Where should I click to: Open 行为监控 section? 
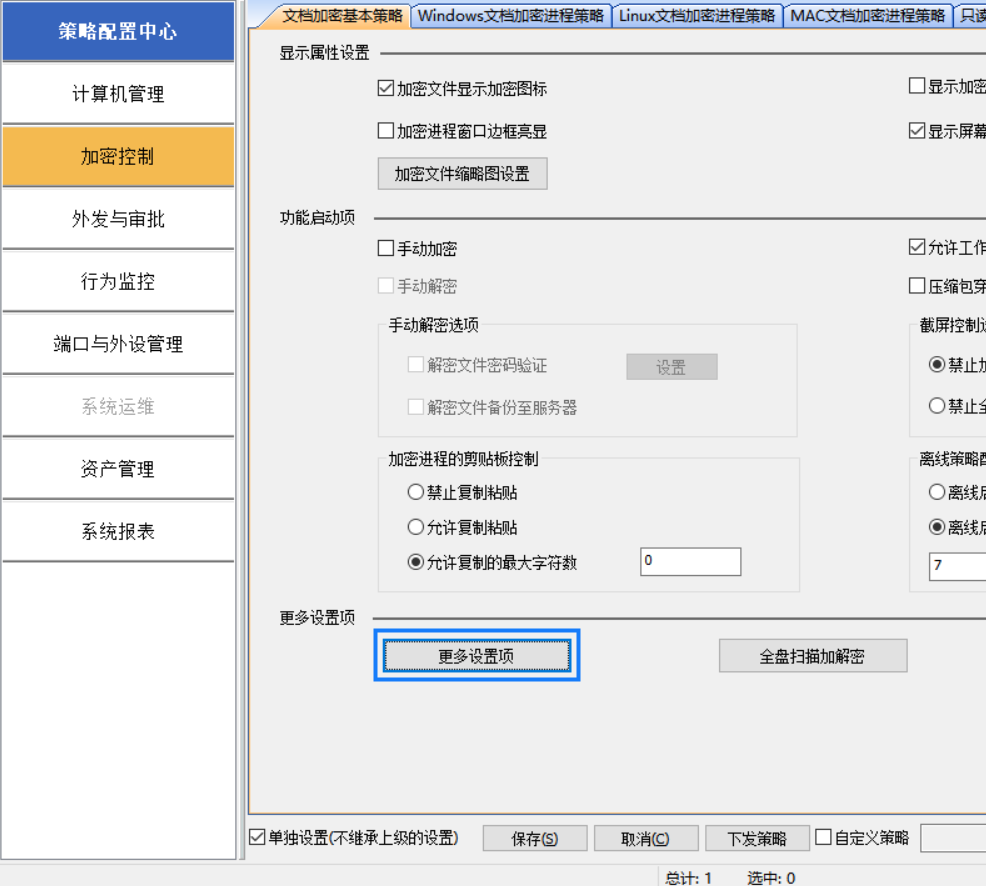[118, 282]
